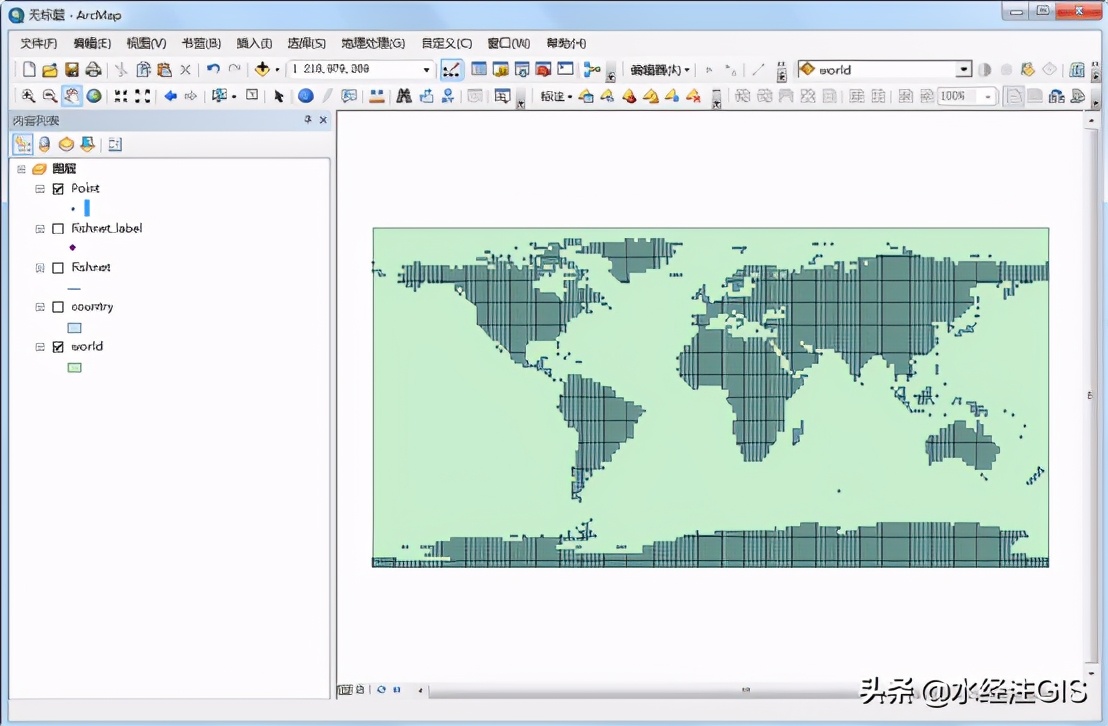Go back to previous extent arrow

tap(170, 96)
